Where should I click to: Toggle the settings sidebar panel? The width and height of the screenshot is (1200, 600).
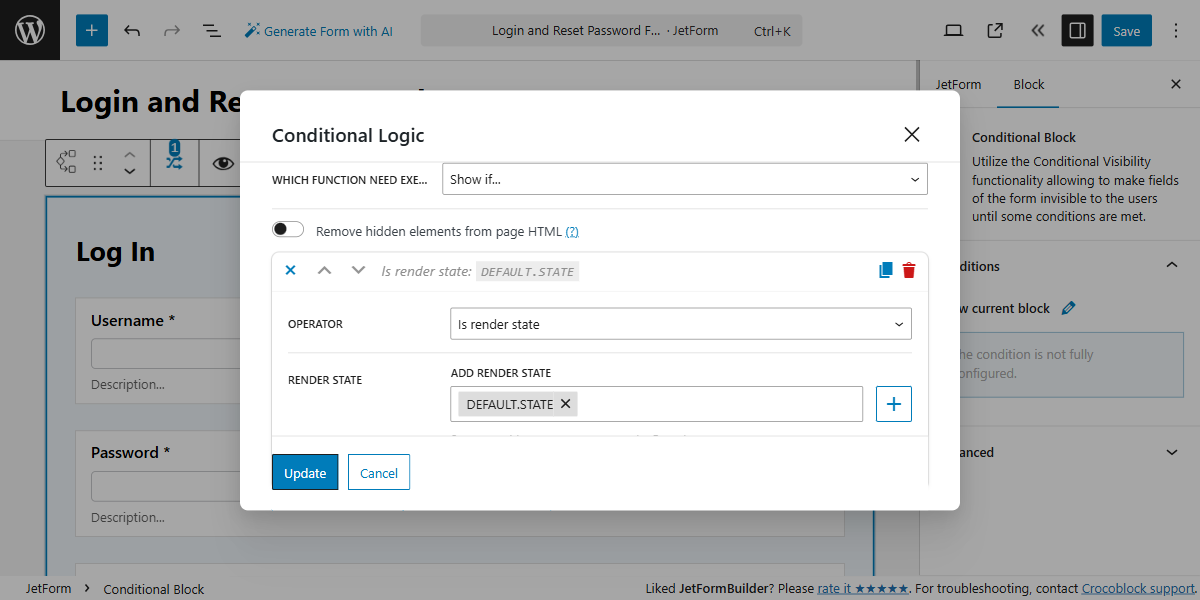(1077, 31)
